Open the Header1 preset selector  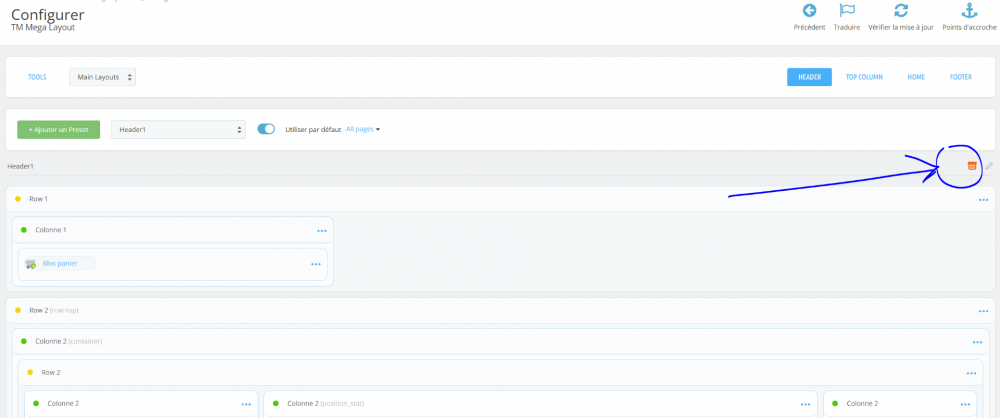coord(178,129)
